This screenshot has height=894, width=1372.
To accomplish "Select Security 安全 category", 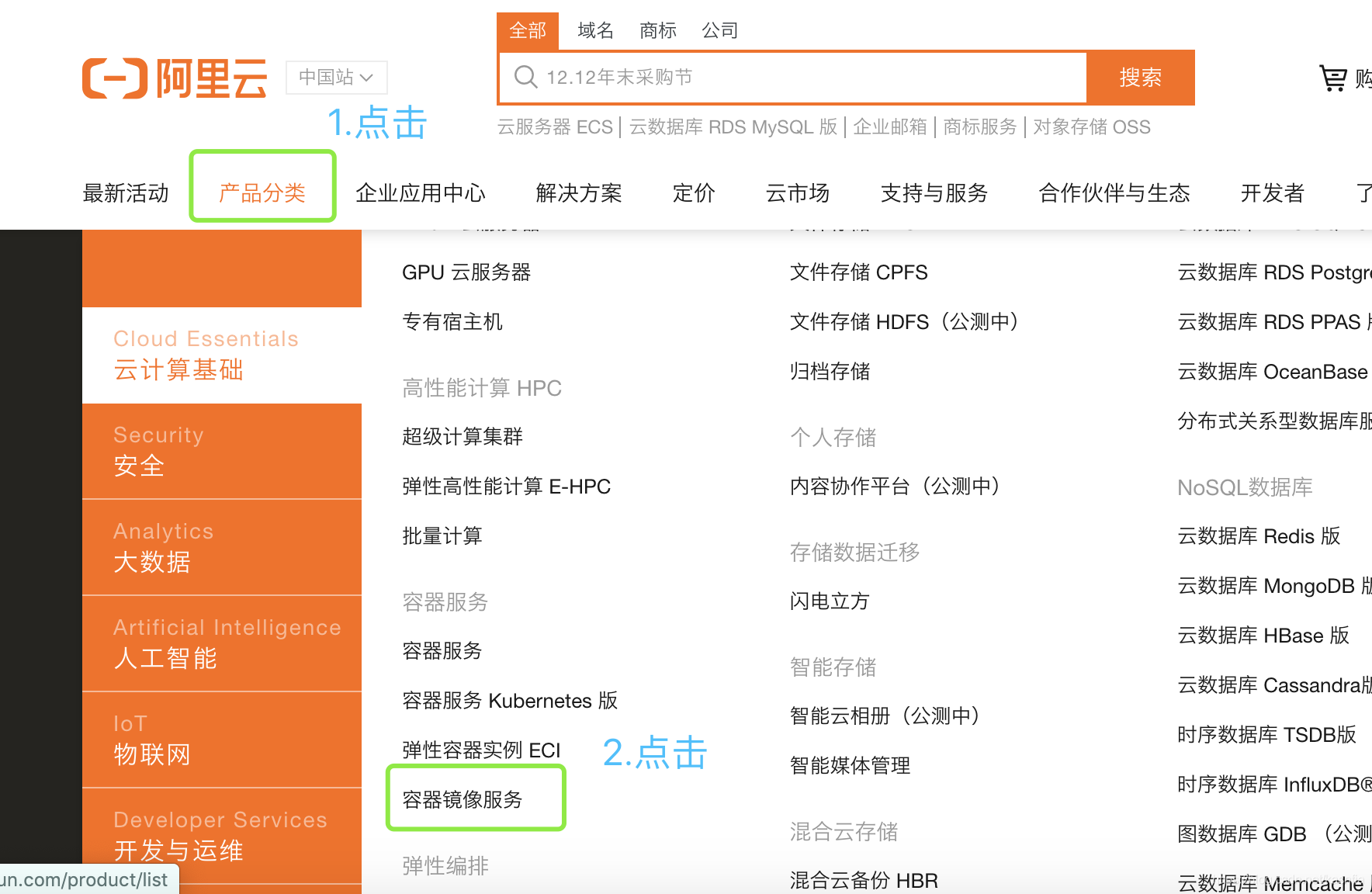I will pos(222,452).
